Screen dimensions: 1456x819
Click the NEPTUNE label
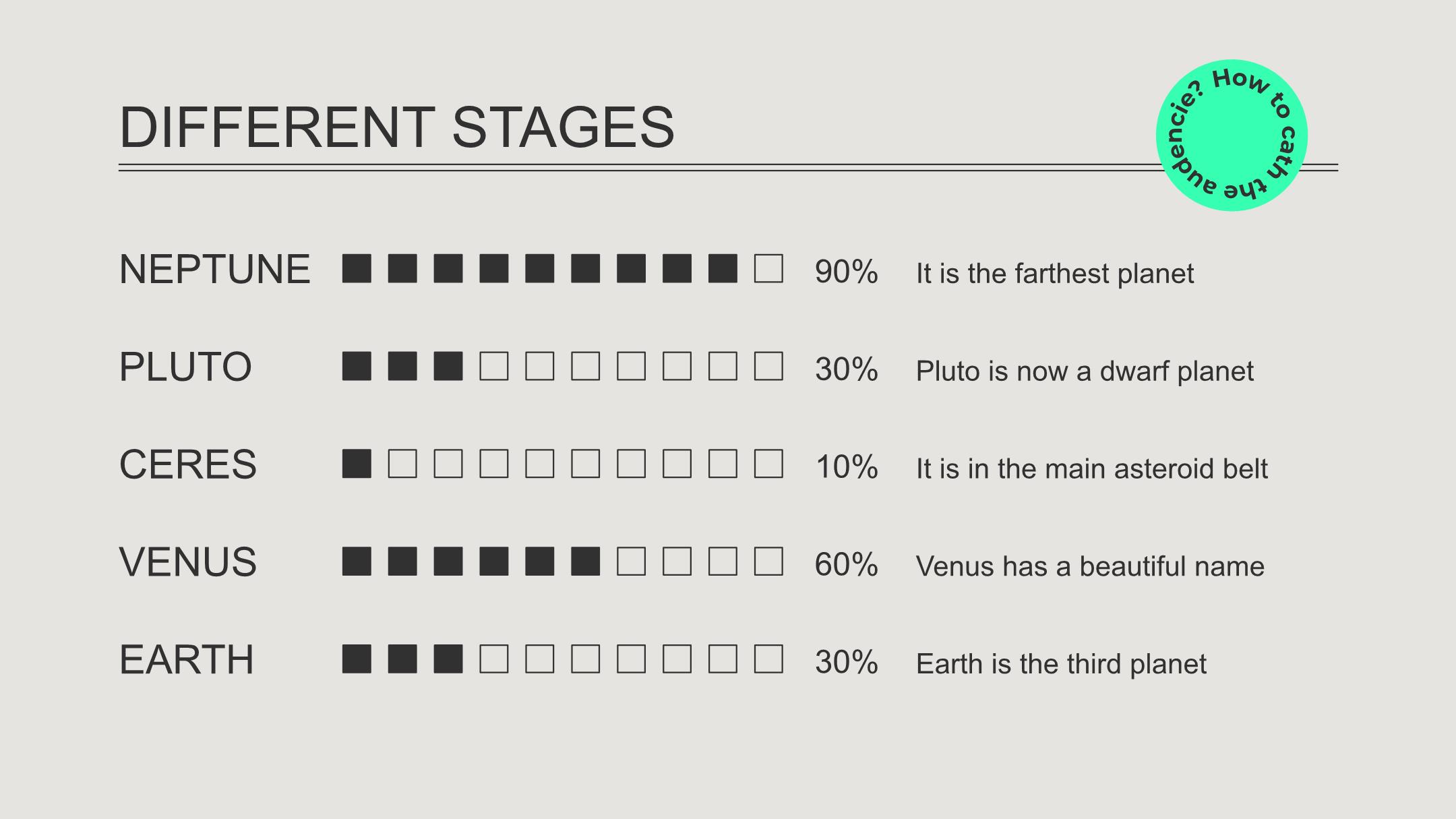pos(215,269)
